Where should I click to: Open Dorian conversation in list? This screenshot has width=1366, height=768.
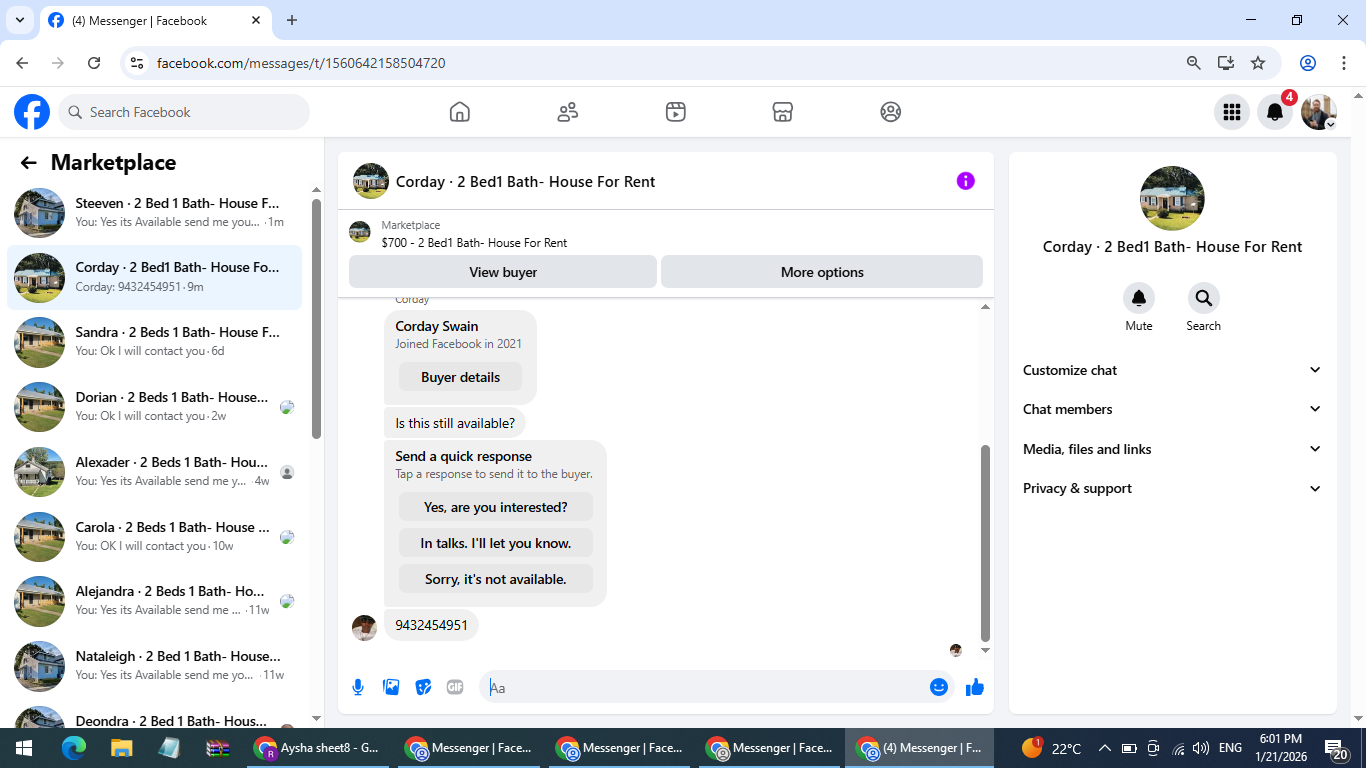pos(155,407)
